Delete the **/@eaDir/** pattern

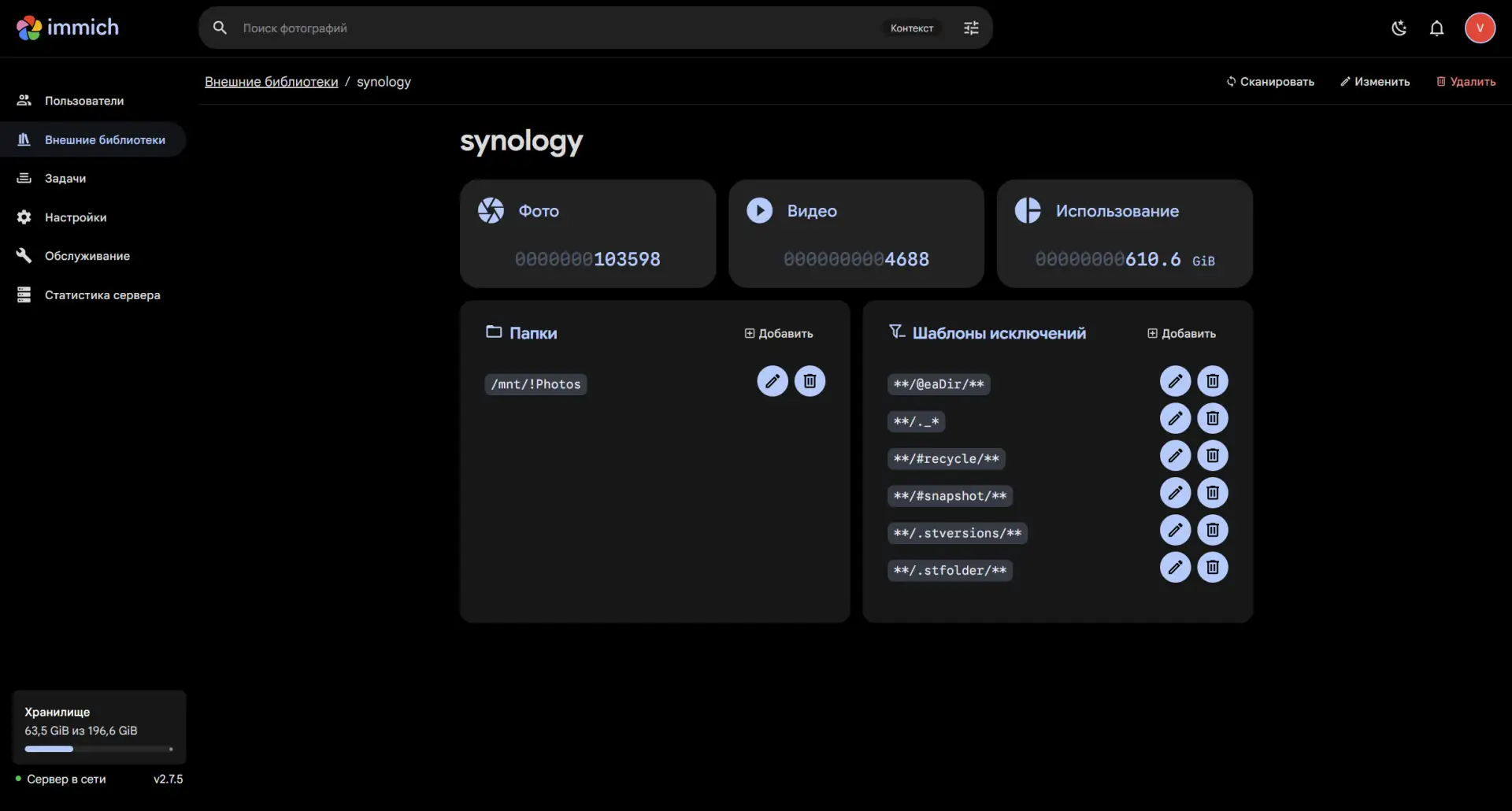(1213, 381)
